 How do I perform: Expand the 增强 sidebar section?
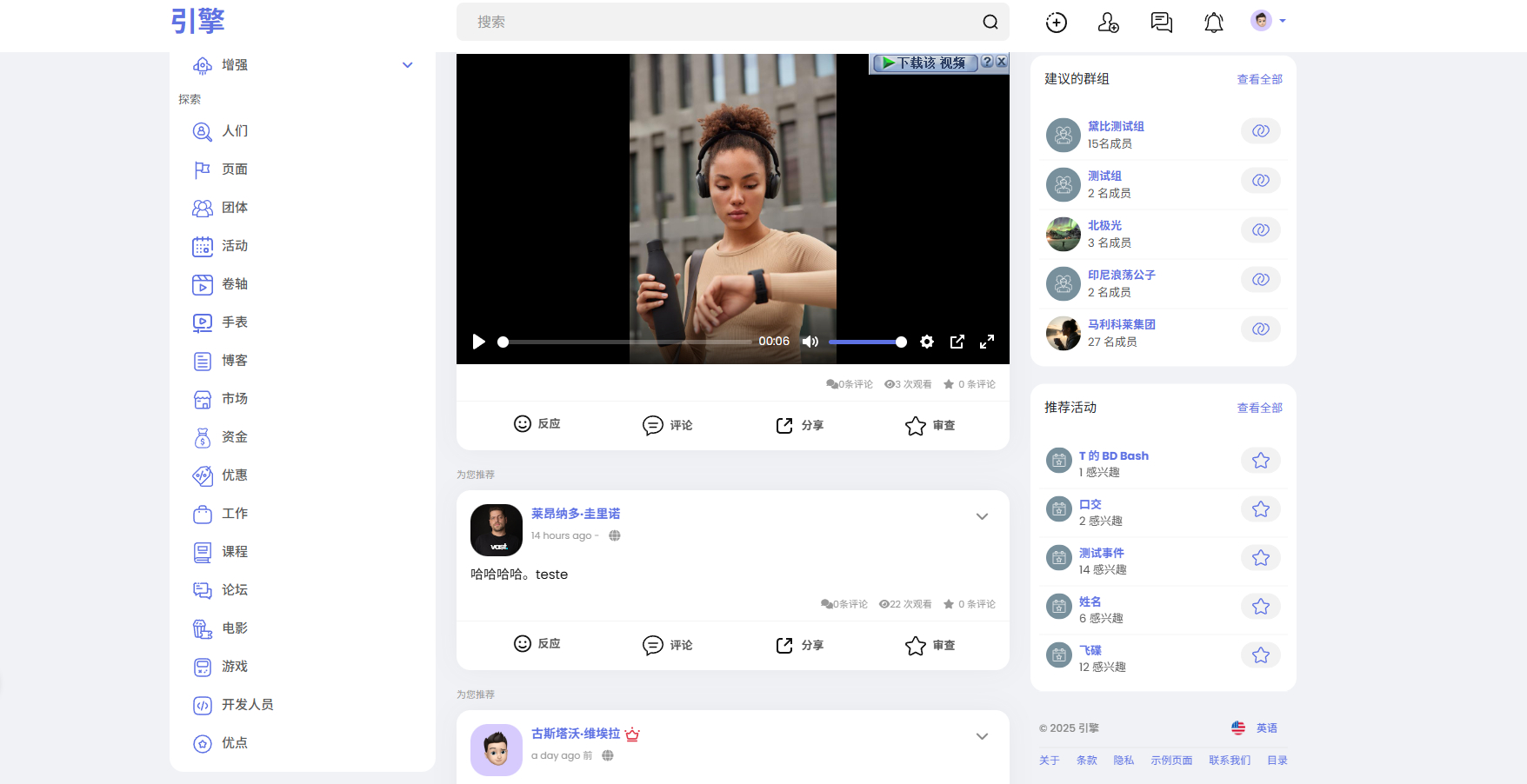point(407,65)
